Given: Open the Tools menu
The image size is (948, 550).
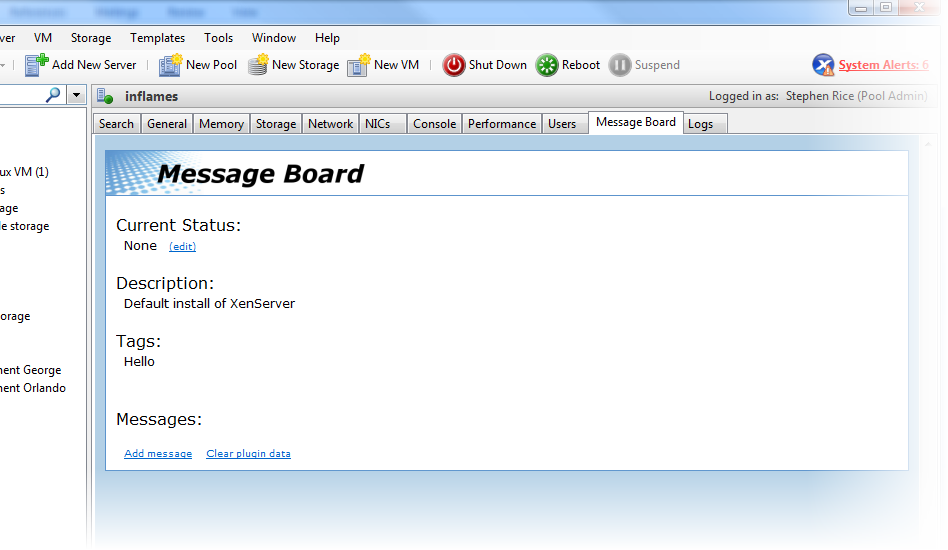Looking at the screenshot, I should click(218, 37).
